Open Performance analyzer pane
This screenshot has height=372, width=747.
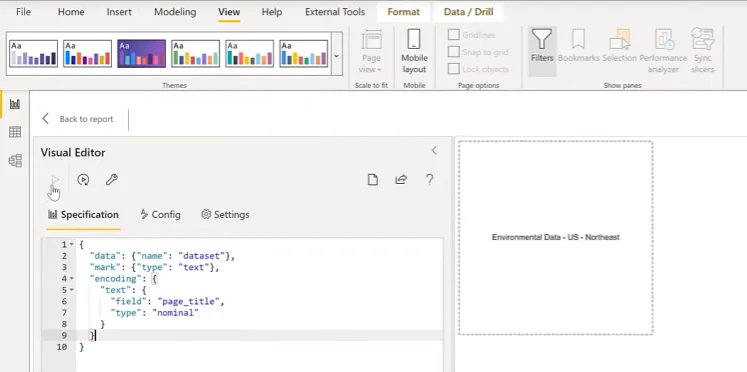(663, 51)
